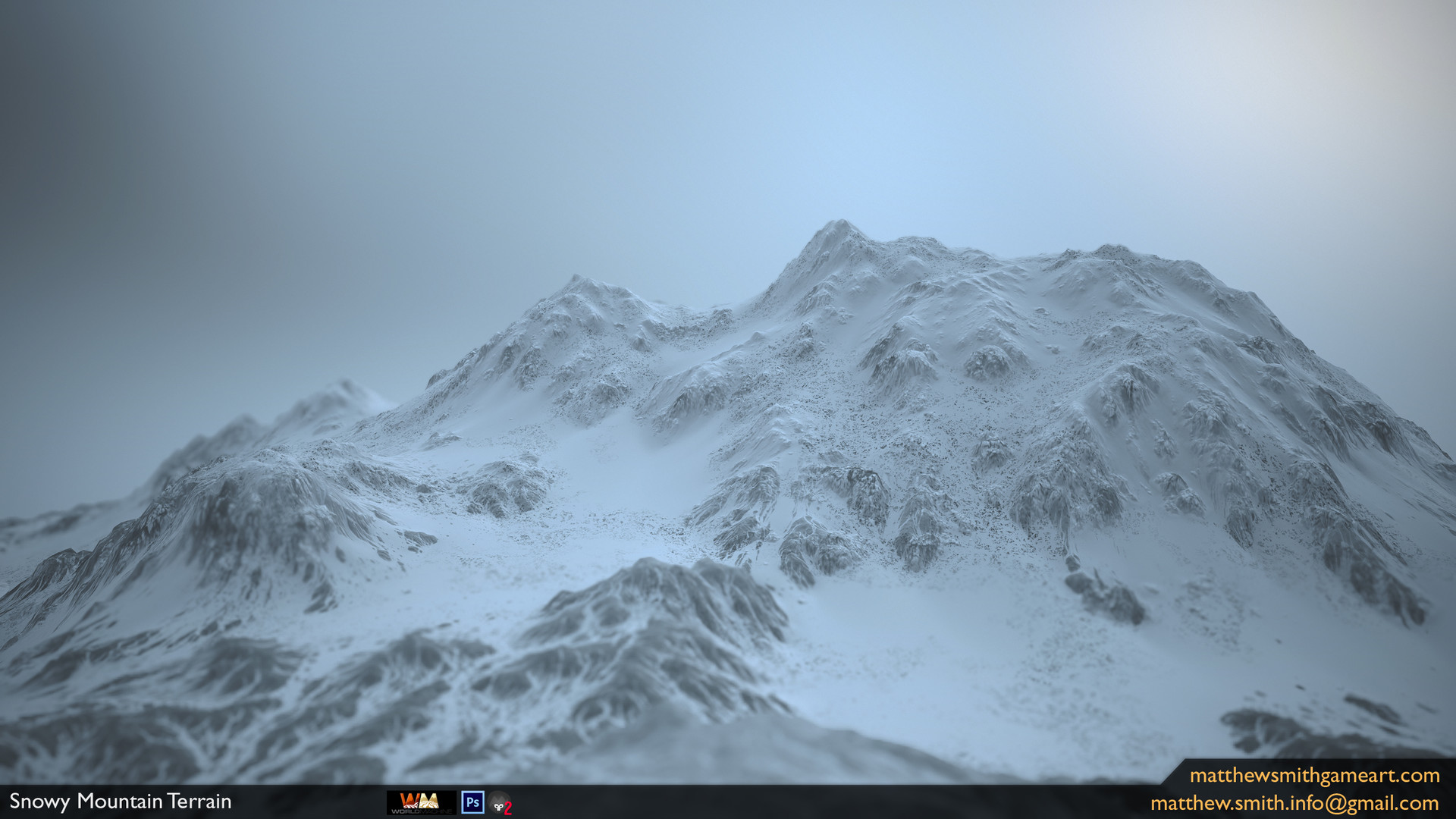Image resolution: width=1456 pixels, height=819 pixels.
Task: Click the Marmoset Toolbag 2 icon
Action: click(x=500, y=802)
